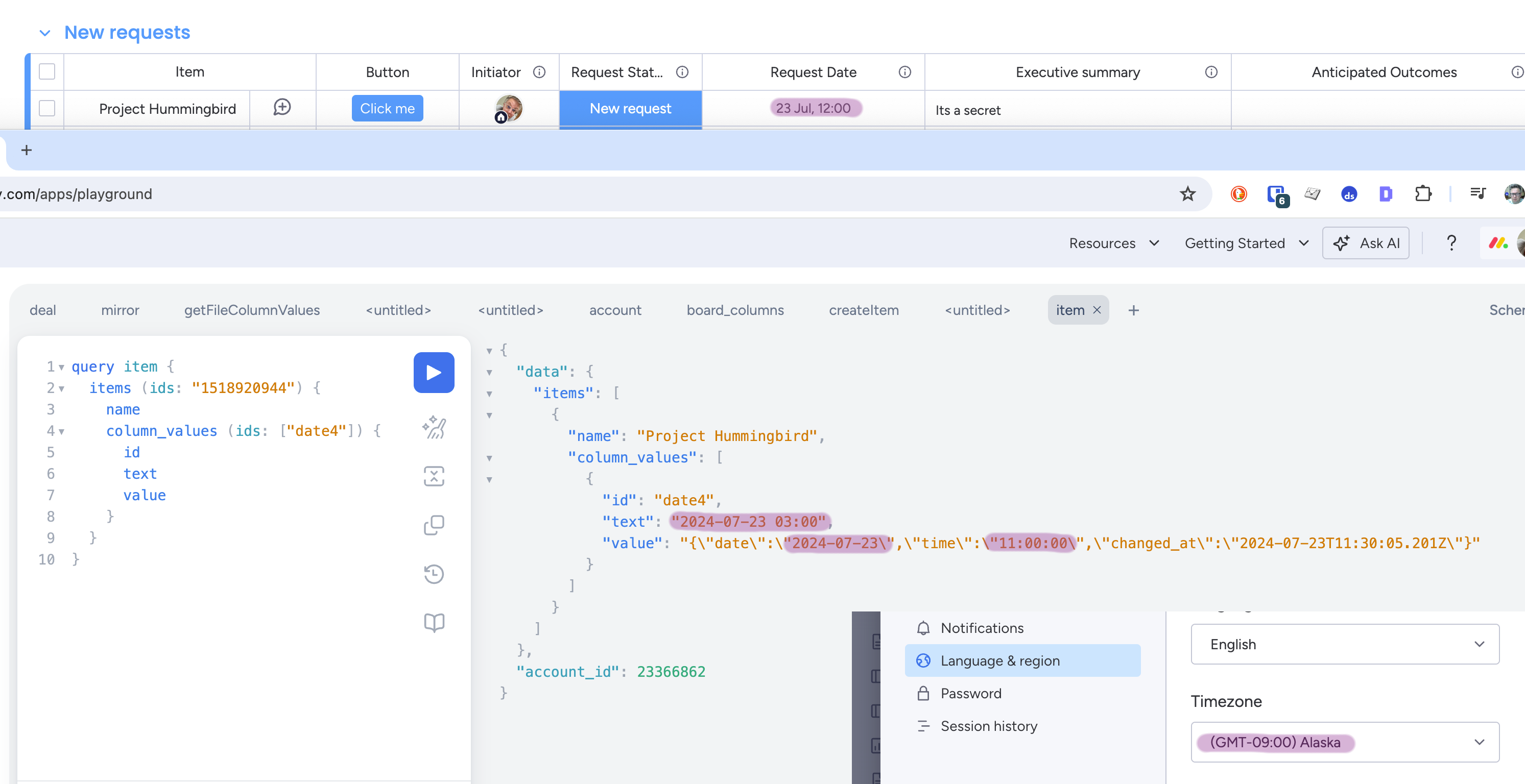
Task: Select Language & region settings
Action: click(1022, 660)
